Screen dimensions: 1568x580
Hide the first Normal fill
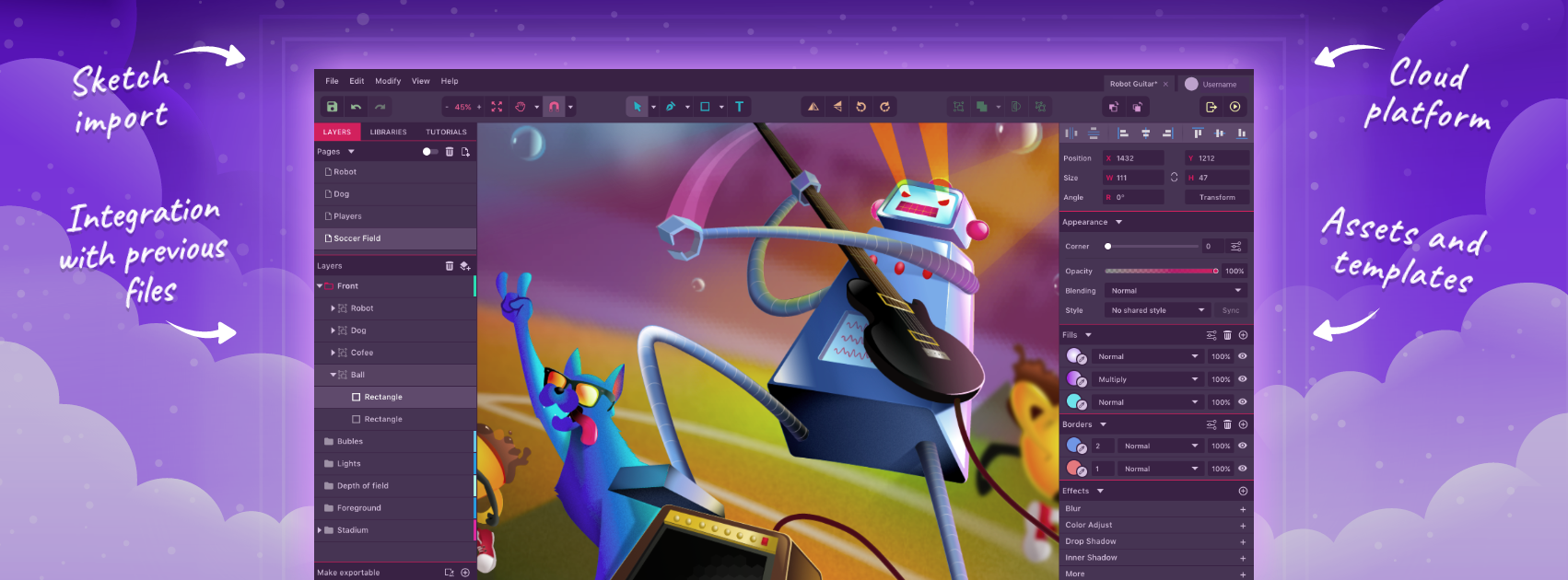[x=1243, y=356]
